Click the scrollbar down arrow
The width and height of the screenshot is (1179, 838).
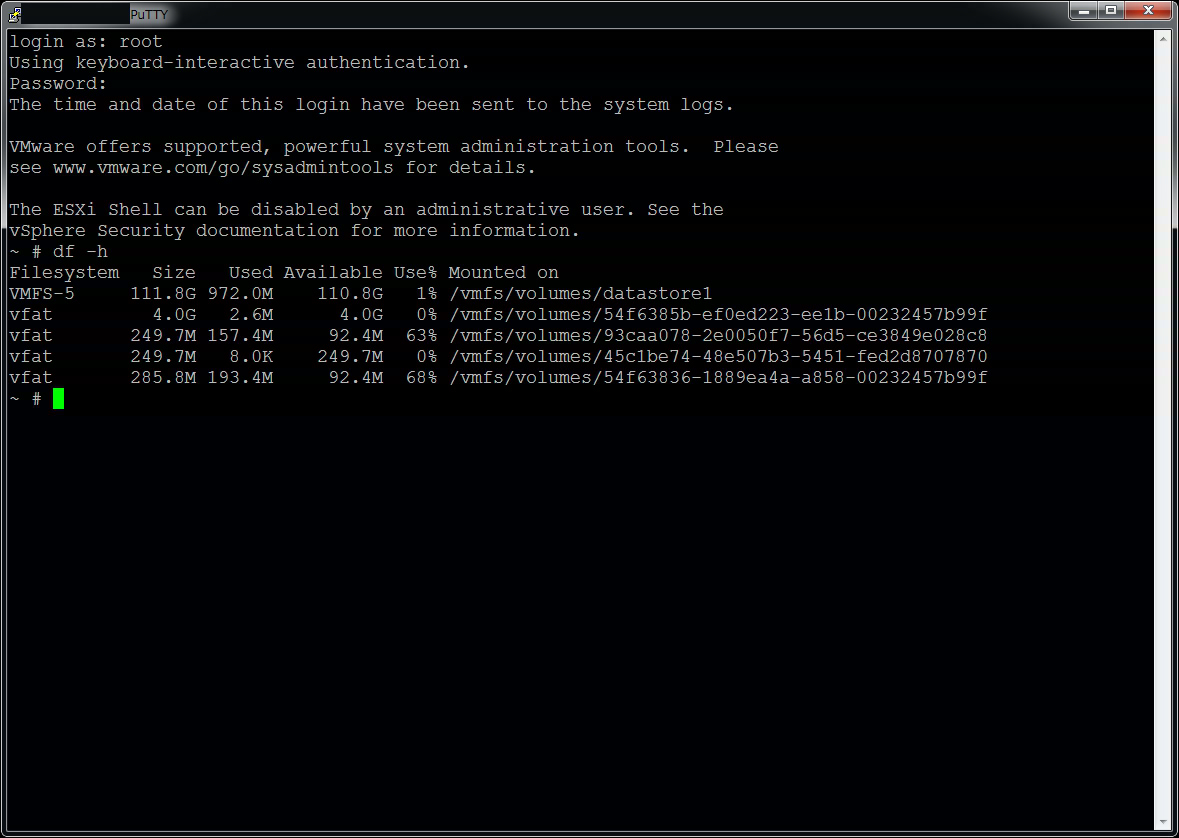pyautogui.click(x=1162, y=824)
